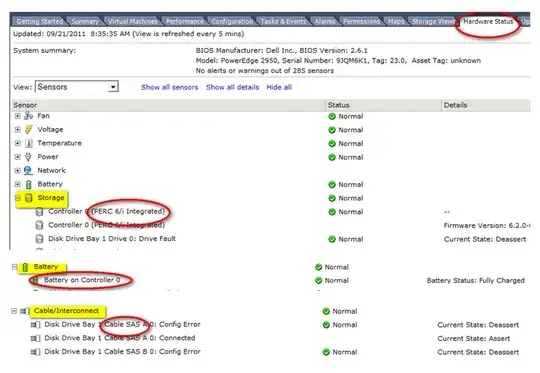Click the Cable/Interconnect group icon
Screen dimensions: 540x373
coord(24,311)
